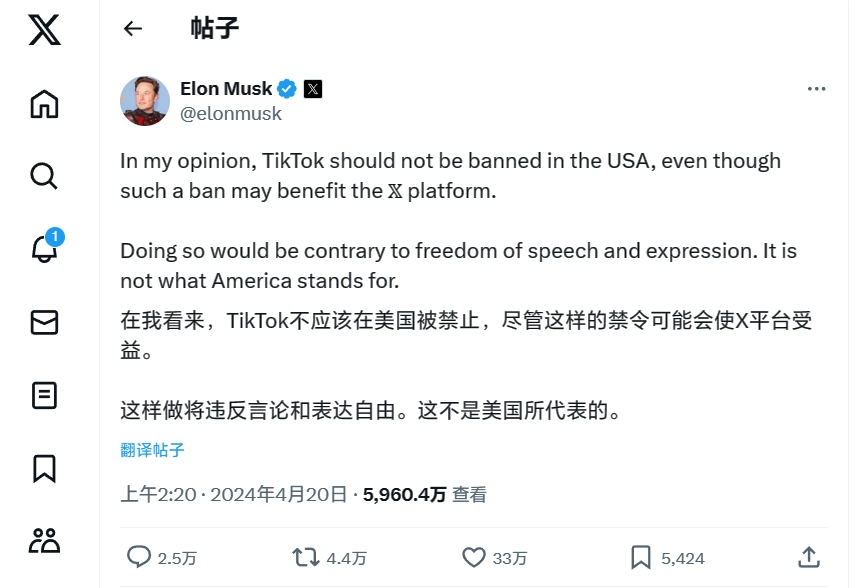Click the 上午2:20 · 2024年4月20日 timestamp
The height and width of the screenshot is (588, 863).
234,494
